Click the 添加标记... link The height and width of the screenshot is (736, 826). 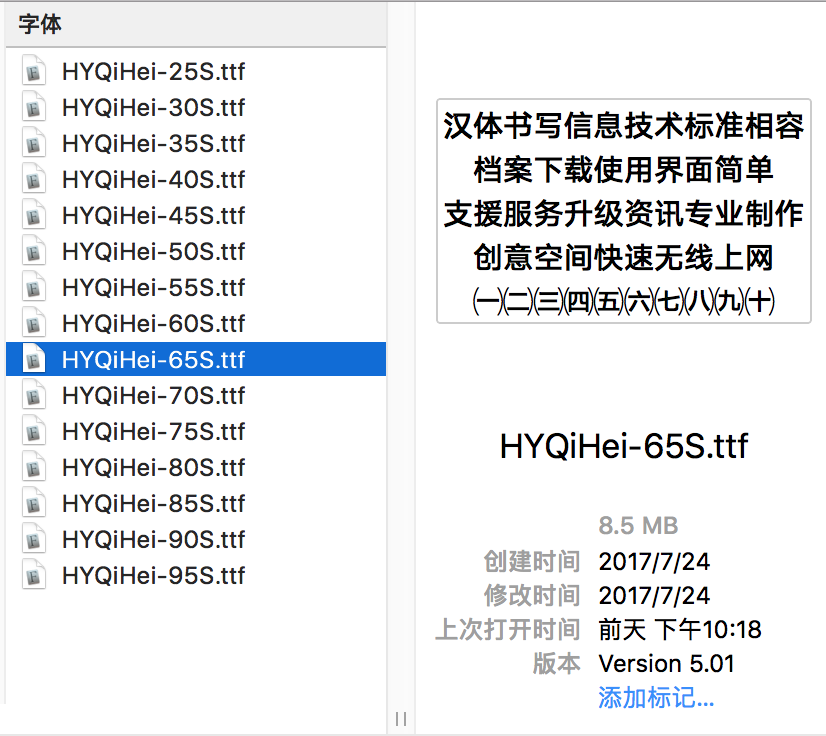coord(656,698)
